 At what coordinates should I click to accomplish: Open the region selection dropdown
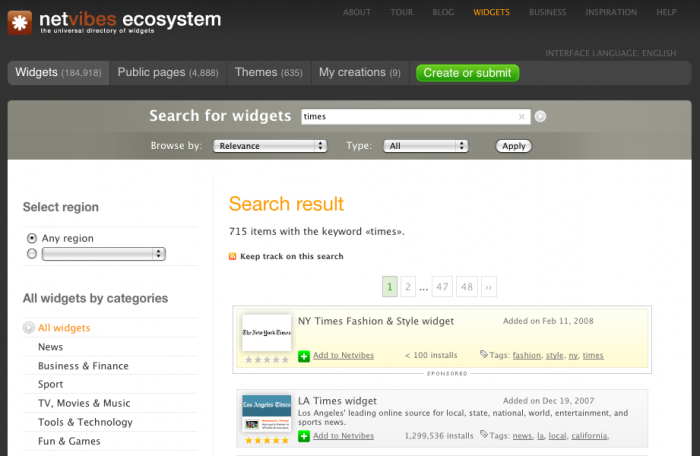click(x=104, y=254)
